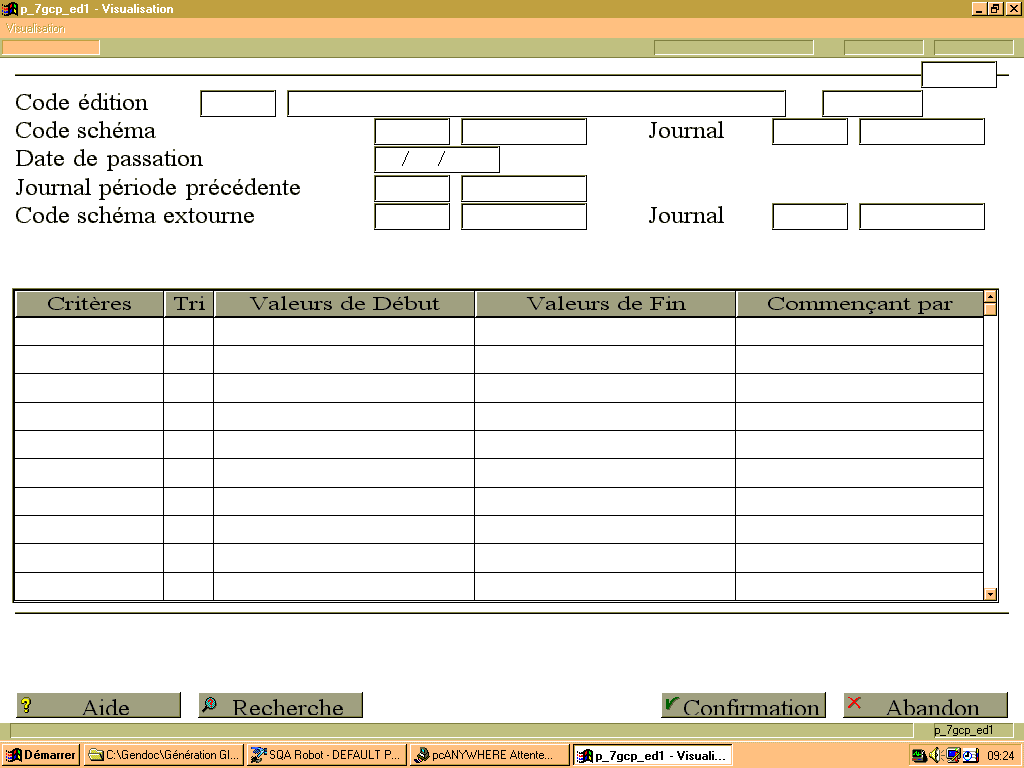This screenshot has height=768, width=1024.
Task: Select the Valeurs de Début column header
Action: 344,304
